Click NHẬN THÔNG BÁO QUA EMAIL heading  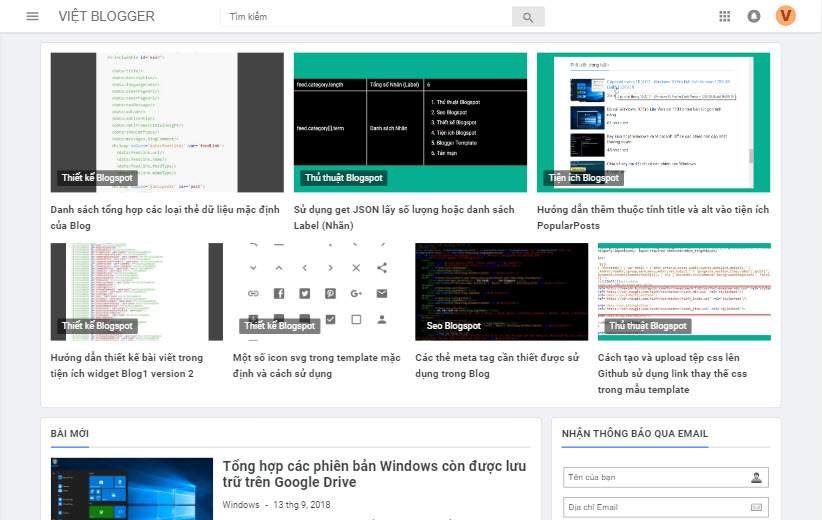pyautogui.click(x=635, y=434)
